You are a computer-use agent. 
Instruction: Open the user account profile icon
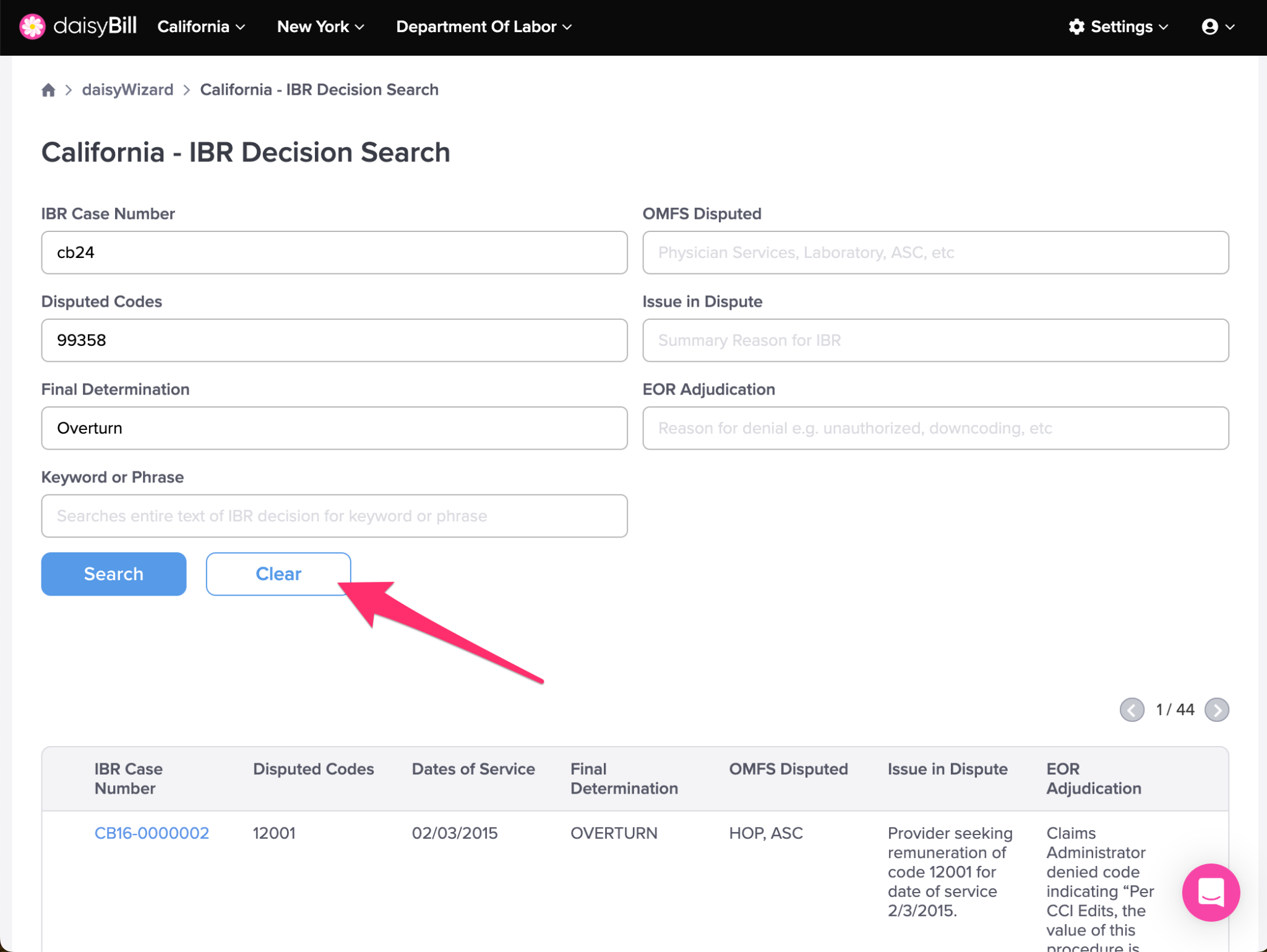tap(1218, 27)
